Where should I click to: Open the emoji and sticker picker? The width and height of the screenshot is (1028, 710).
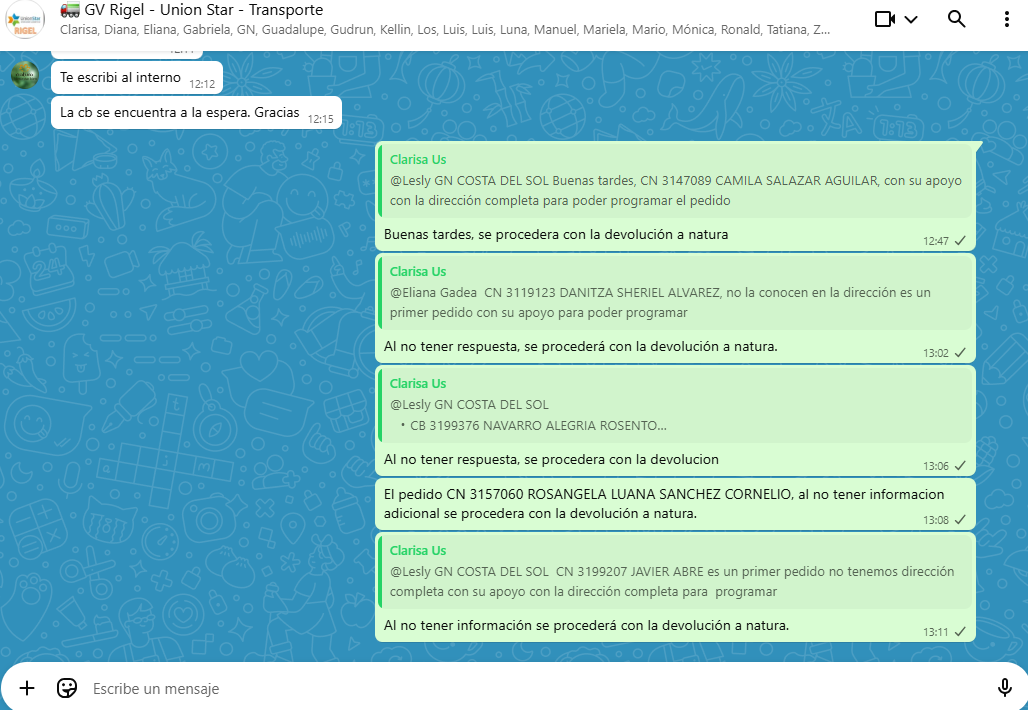pyautogui.click(x=67, y=688)
